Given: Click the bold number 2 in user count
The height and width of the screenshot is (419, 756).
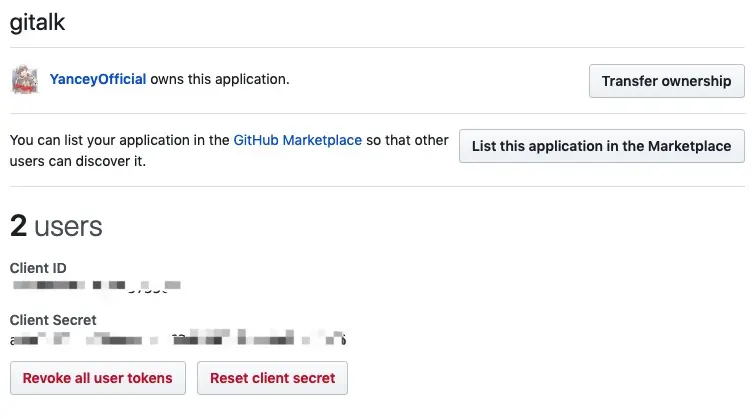Looking at the screenshot, I should coord(18,226).
